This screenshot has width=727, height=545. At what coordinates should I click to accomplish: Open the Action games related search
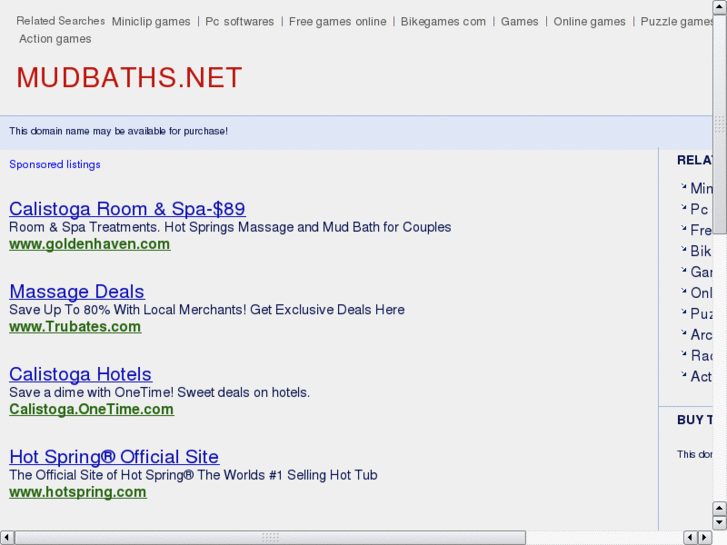pyautogui.click(x=55, y=39)
